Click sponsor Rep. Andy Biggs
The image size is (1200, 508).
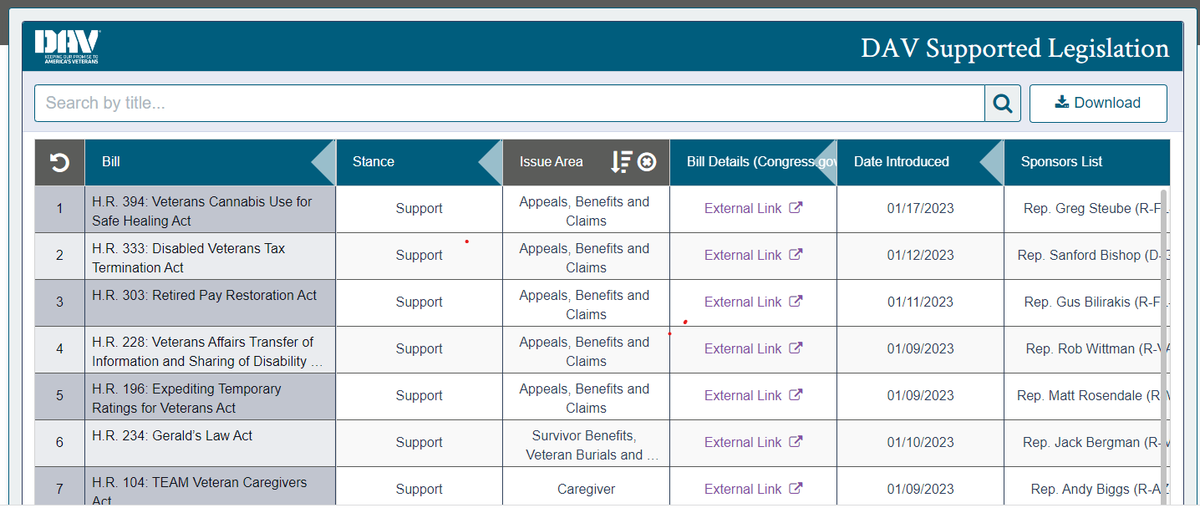[x=1098, y=489]
